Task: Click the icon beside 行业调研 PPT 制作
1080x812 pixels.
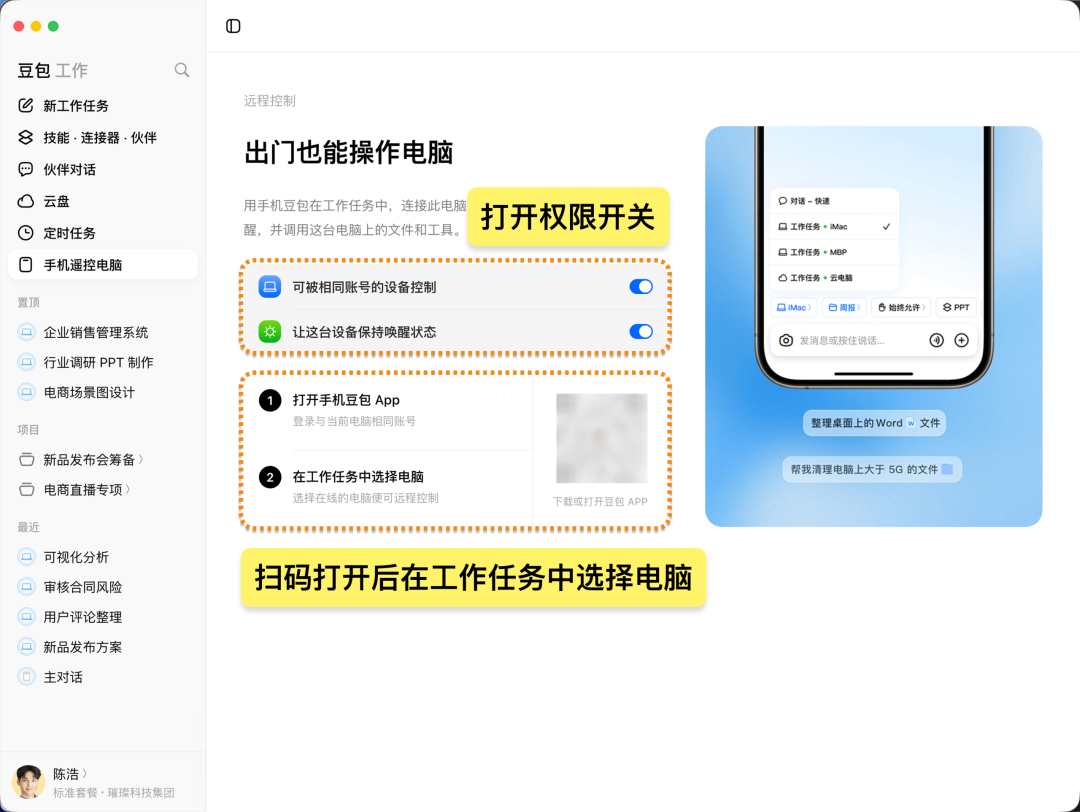Action: click(x=26, y=362)
